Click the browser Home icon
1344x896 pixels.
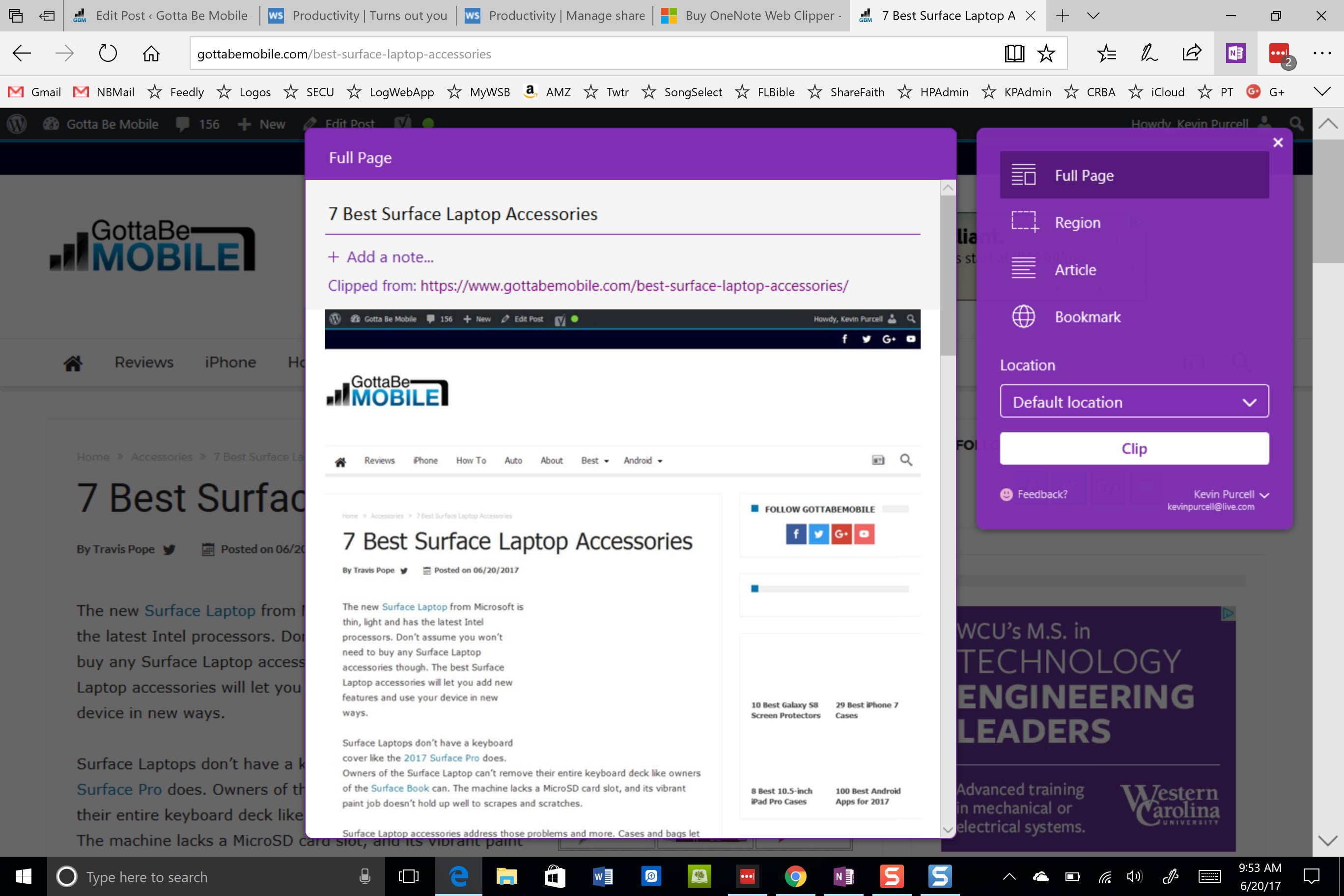click(x=151, y=54)
